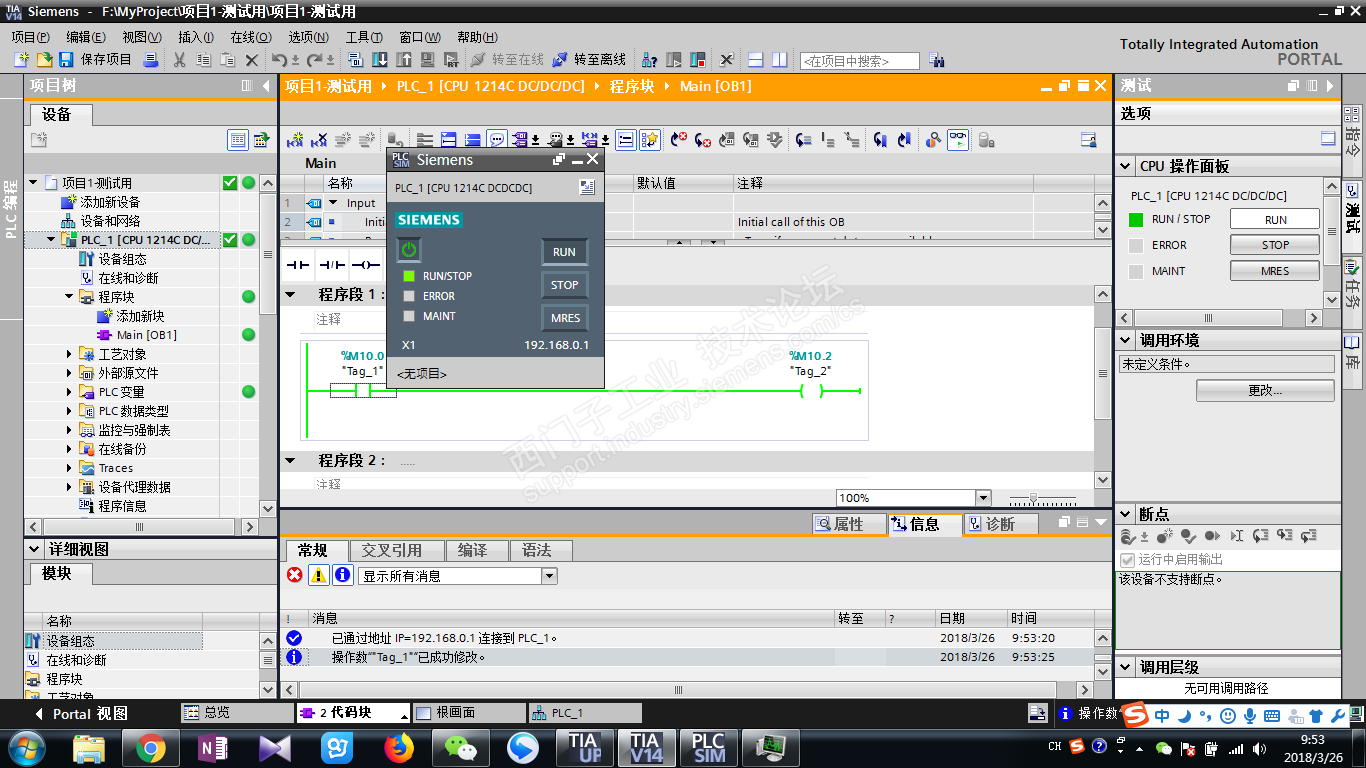Toggle network comments speech-bubble icon
This screenshot has height=768, width=1366.
click(x=496, y=140)
